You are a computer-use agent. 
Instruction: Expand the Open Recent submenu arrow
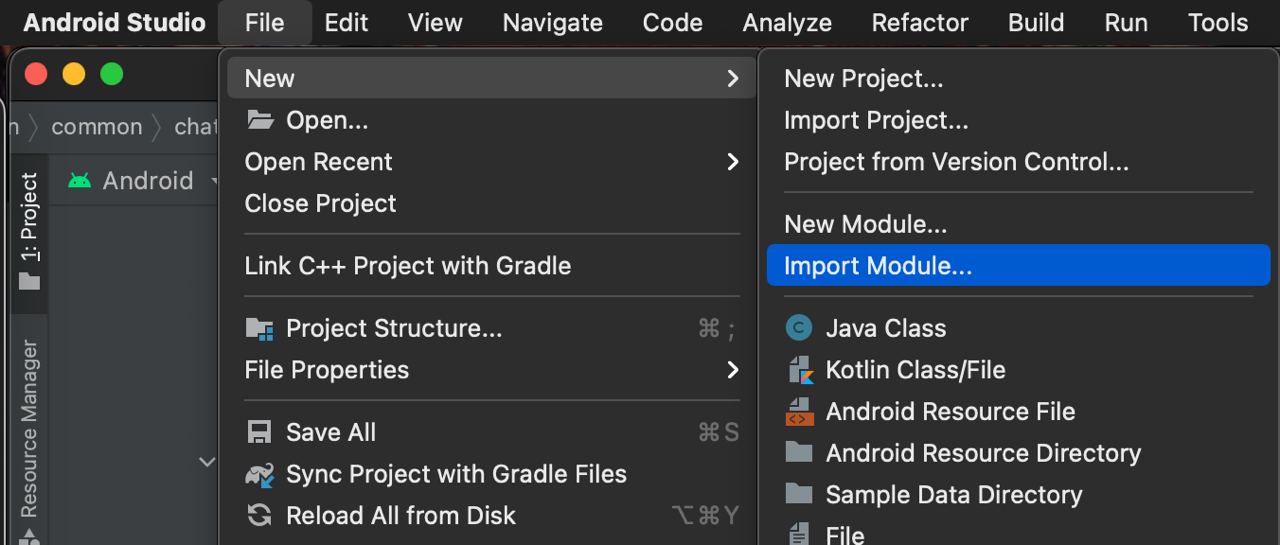coord(733,162)
